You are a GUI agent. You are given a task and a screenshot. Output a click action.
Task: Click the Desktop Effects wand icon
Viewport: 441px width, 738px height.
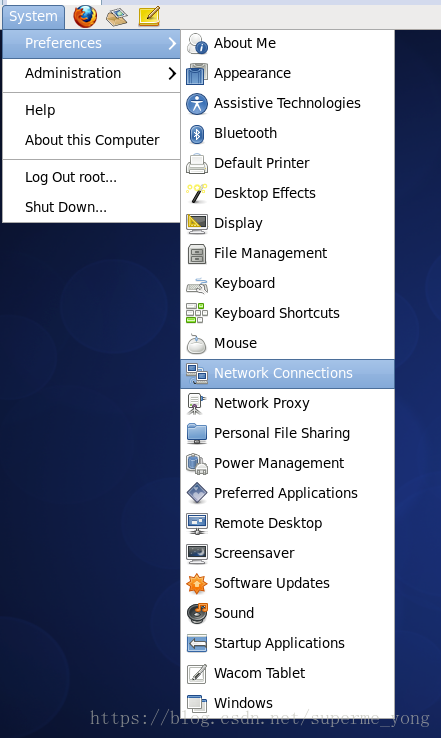pos(197,193)
